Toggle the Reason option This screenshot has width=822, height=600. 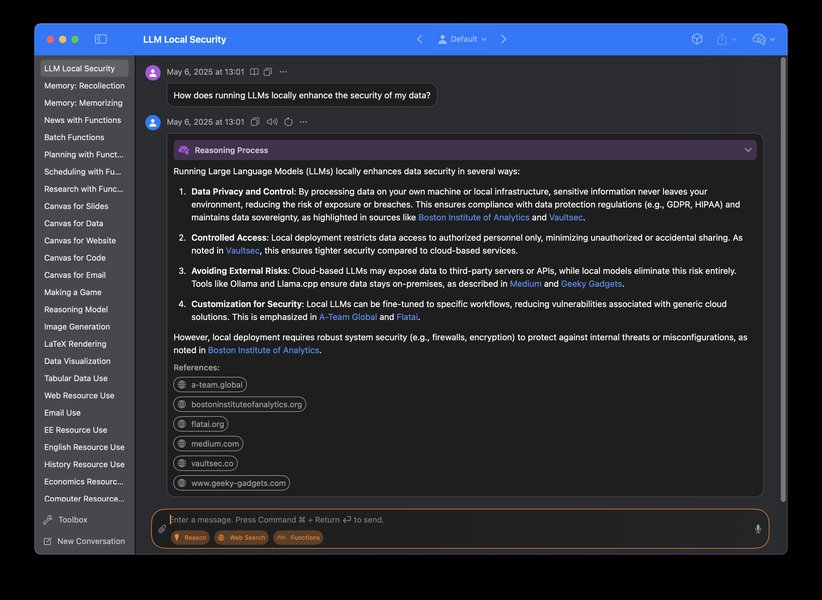190,538
